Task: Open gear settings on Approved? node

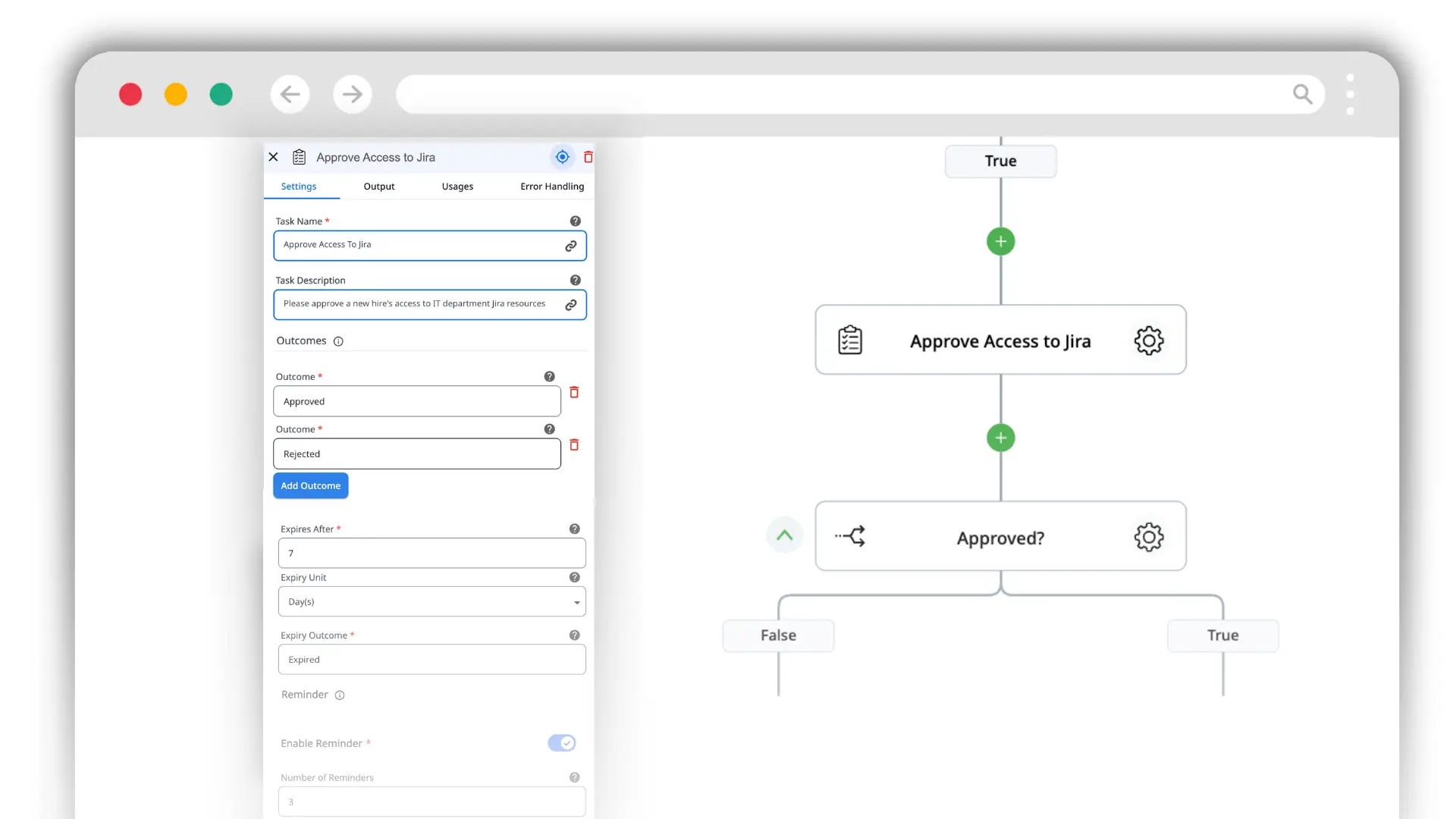Action: (1149, 537)
